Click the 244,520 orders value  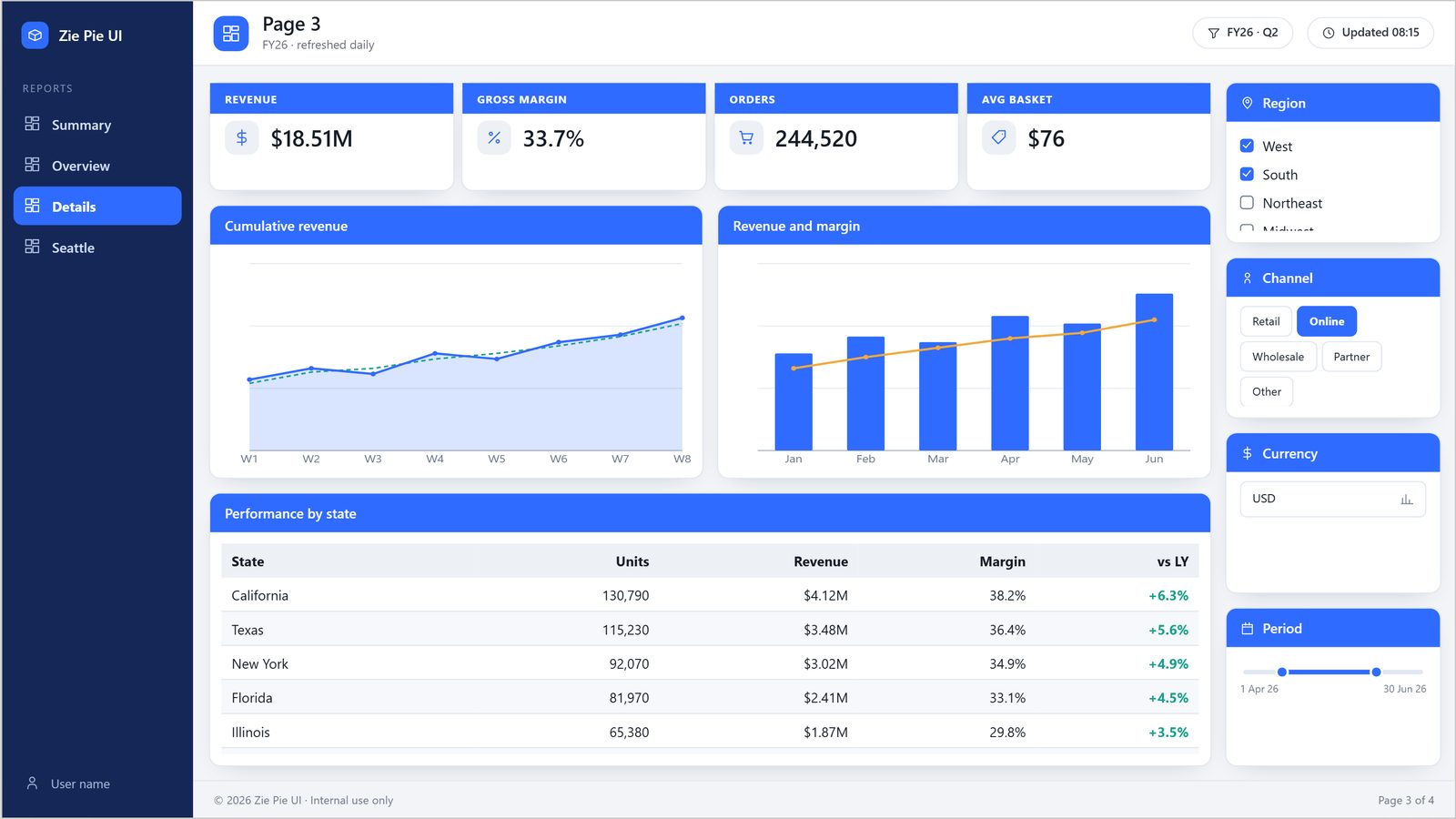[x=816, y=138]
